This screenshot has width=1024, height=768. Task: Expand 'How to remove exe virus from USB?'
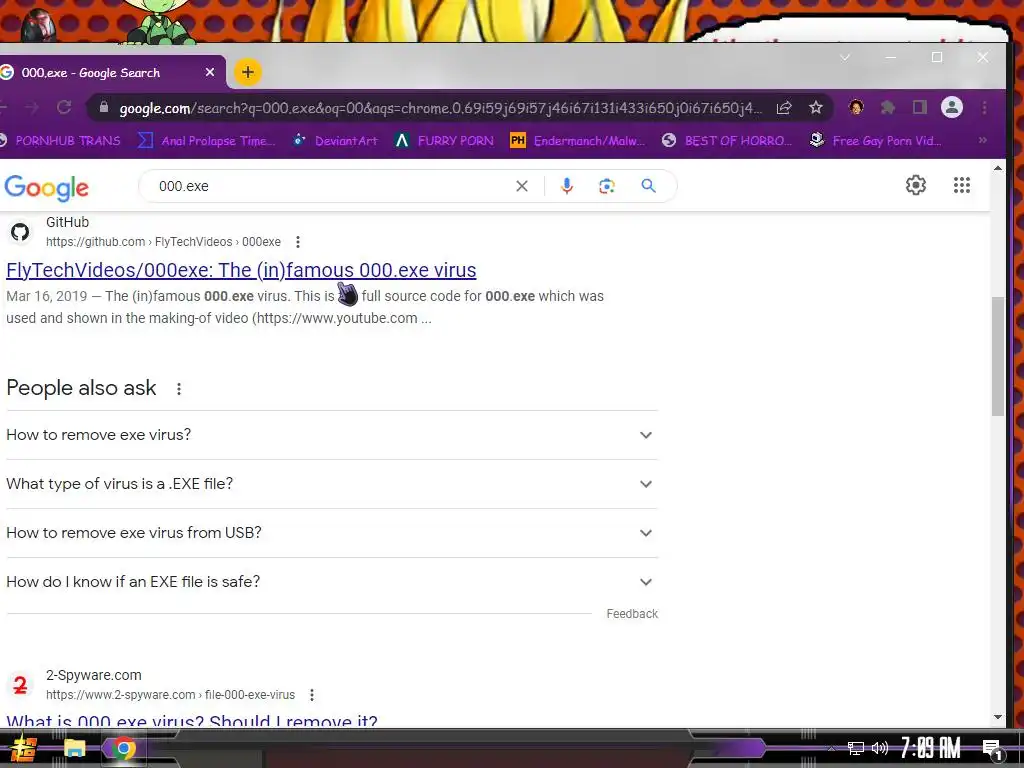point(332,533)
